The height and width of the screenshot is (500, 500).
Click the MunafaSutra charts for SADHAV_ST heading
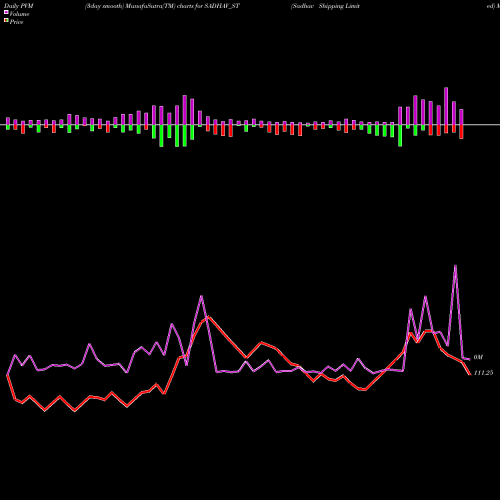click(x=162, y=6)
